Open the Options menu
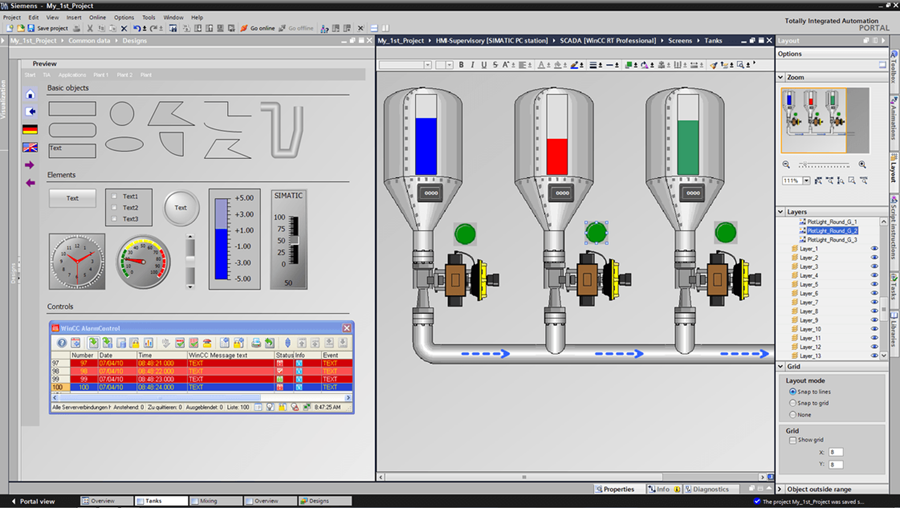This screenshot has width=900, height=508. 123,17
